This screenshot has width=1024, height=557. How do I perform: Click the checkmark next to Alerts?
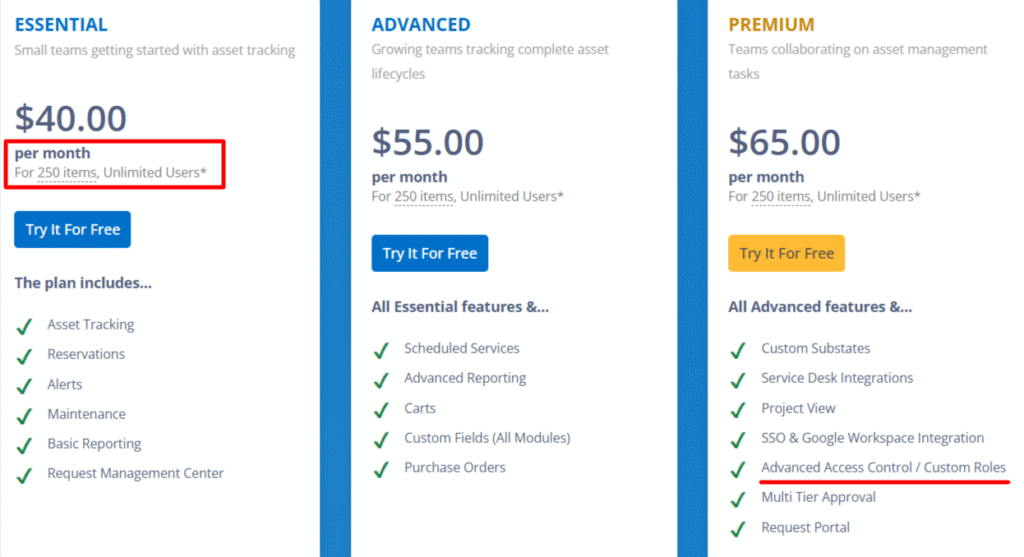coord(24,385)
